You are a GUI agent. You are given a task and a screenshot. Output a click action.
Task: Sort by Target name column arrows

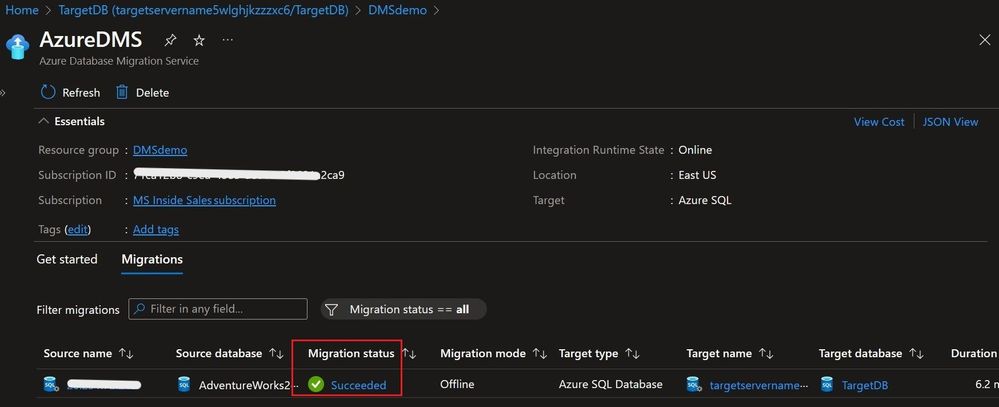(x=766, y=353)
